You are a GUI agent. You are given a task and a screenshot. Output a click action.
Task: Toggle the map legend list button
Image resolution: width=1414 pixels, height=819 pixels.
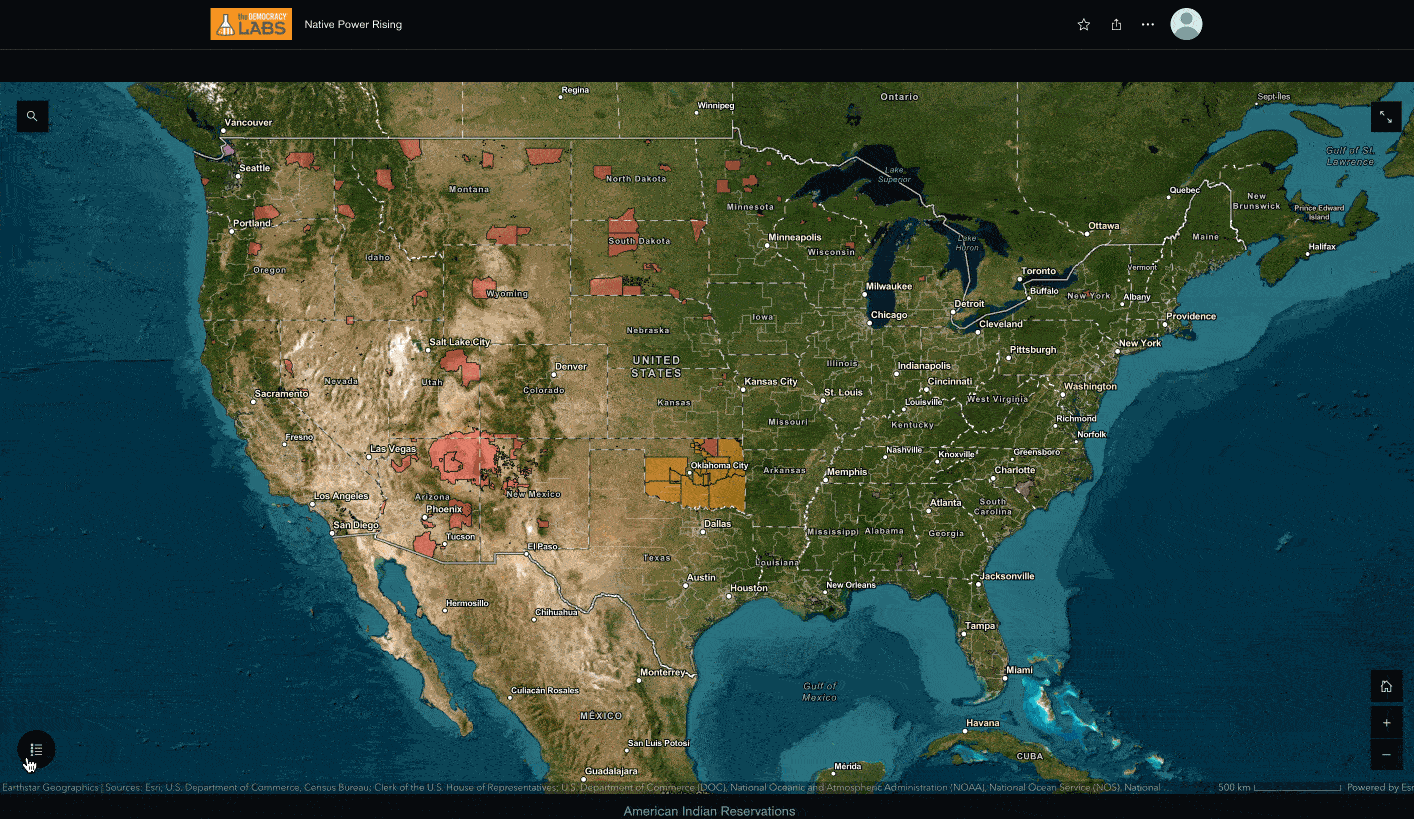click(x=36, y=749)
